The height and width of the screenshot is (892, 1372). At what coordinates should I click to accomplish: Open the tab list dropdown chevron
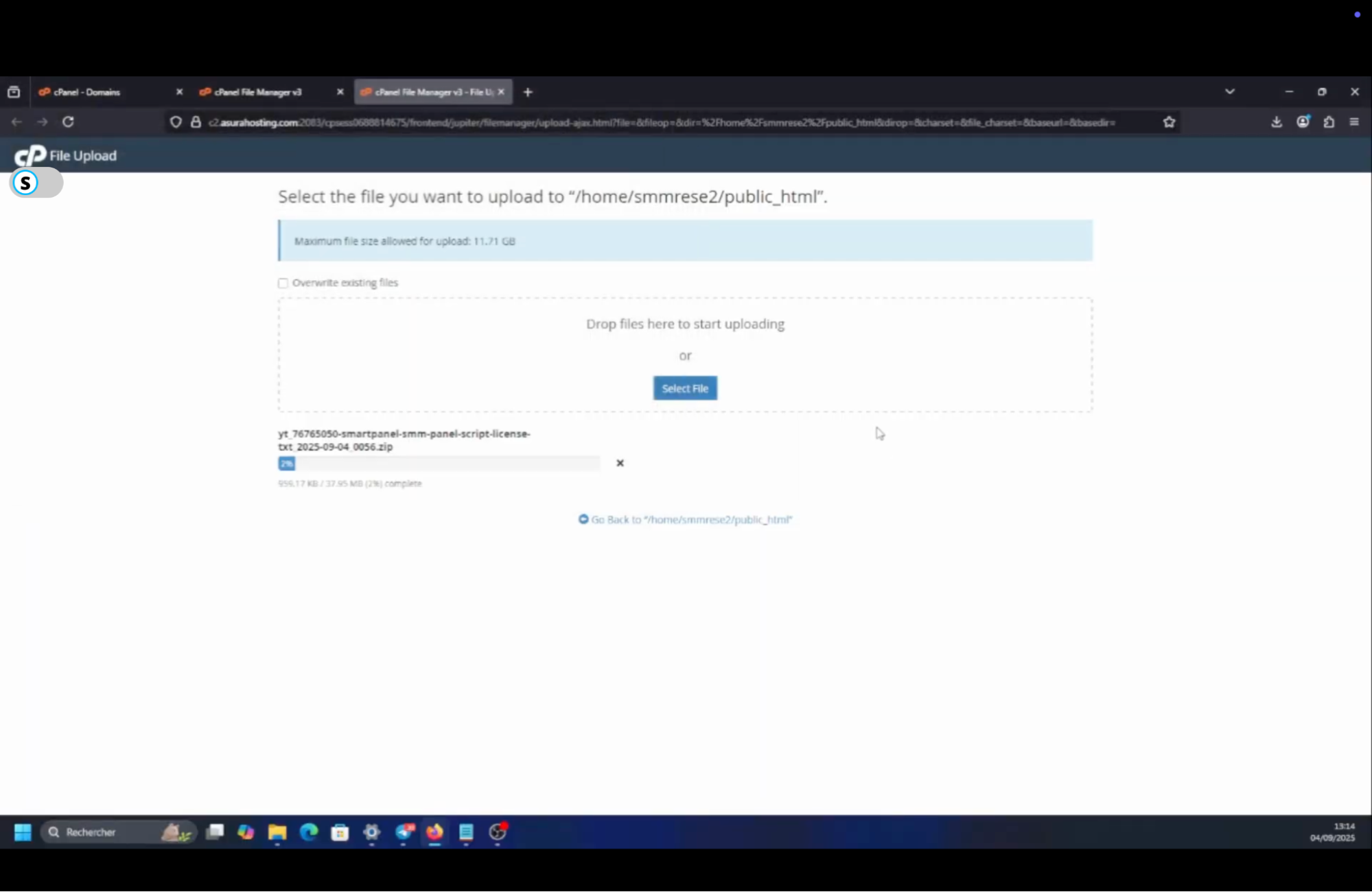click(x=1230, y=91)
